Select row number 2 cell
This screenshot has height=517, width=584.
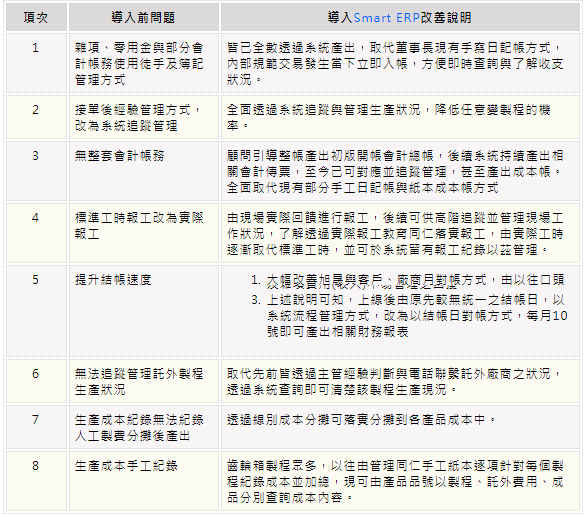(x=36, y=117)
